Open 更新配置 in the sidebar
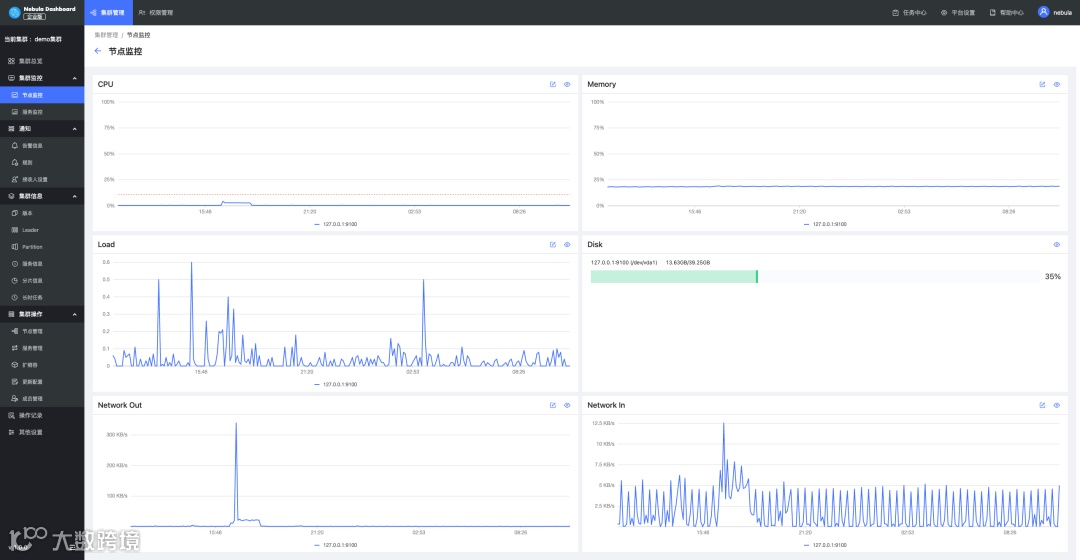The image size is (1080, 560). coord(42,382)
